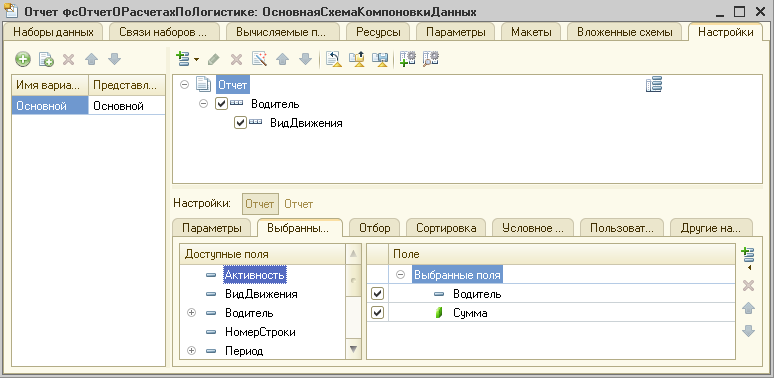Viewport: 774px width, 378px height.
Task: Click the load standard settings icon
Action: [334, 59]
